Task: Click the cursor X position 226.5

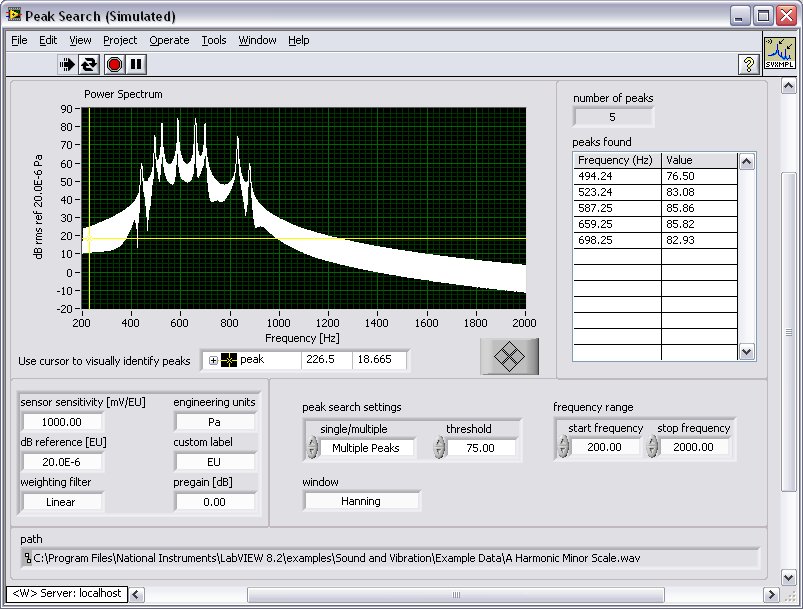Action: (x=326, y=360)
